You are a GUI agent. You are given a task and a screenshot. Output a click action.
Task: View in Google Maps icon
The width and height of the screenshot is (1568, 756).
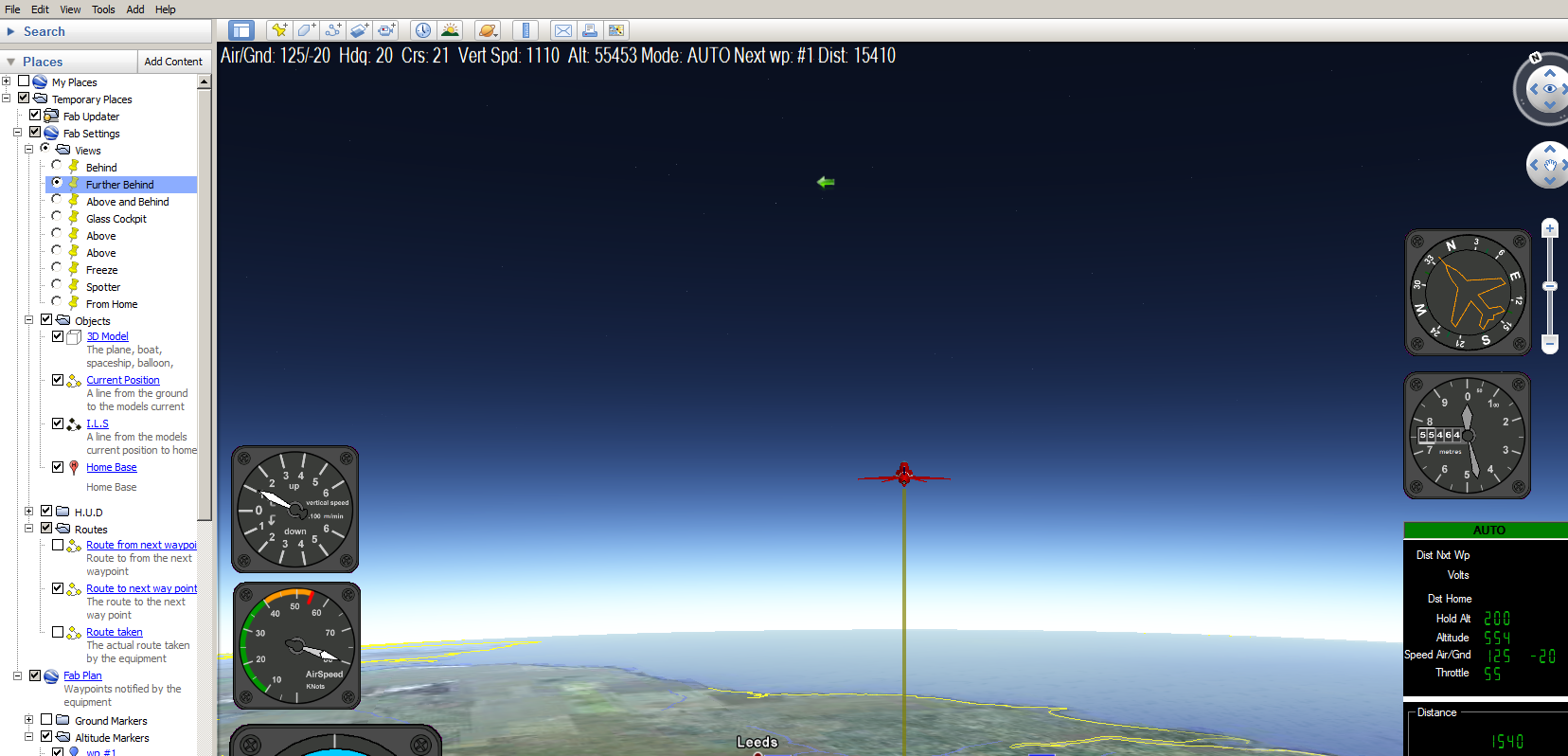coord(616,30)
